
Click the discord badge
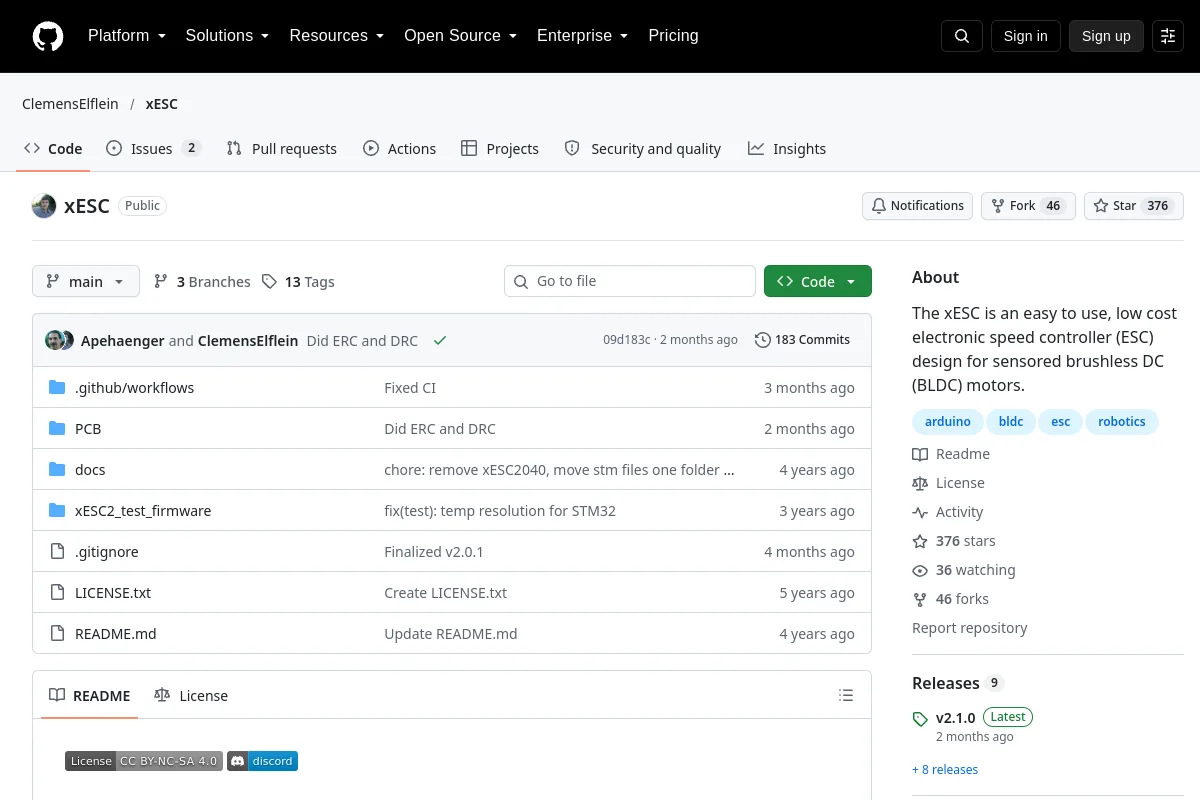tap(262, 761)
